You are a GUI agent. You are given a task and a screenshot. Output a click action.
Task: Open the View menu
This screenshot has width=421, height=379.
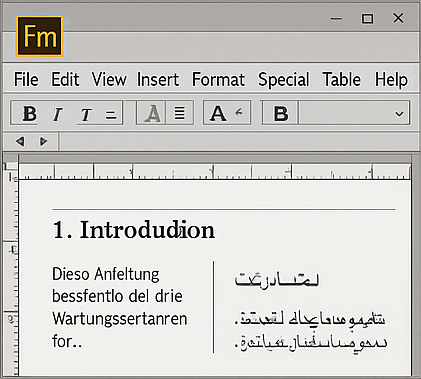coord(109,79)
